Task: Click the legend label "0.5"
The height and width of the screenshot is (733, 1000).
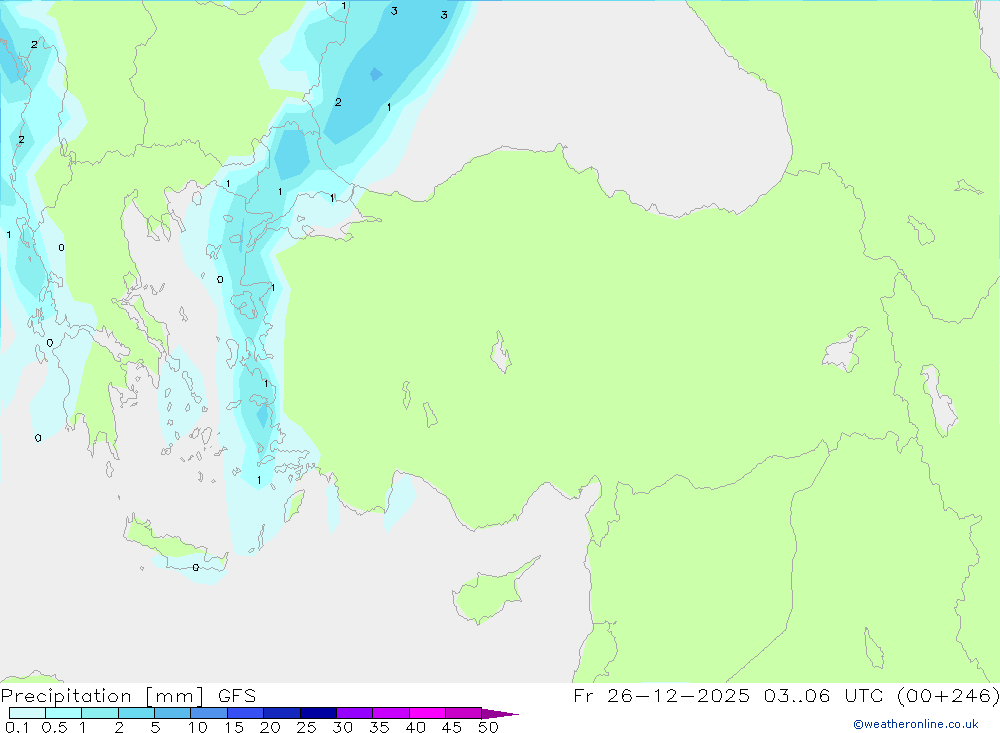Action: click(54, 727)
